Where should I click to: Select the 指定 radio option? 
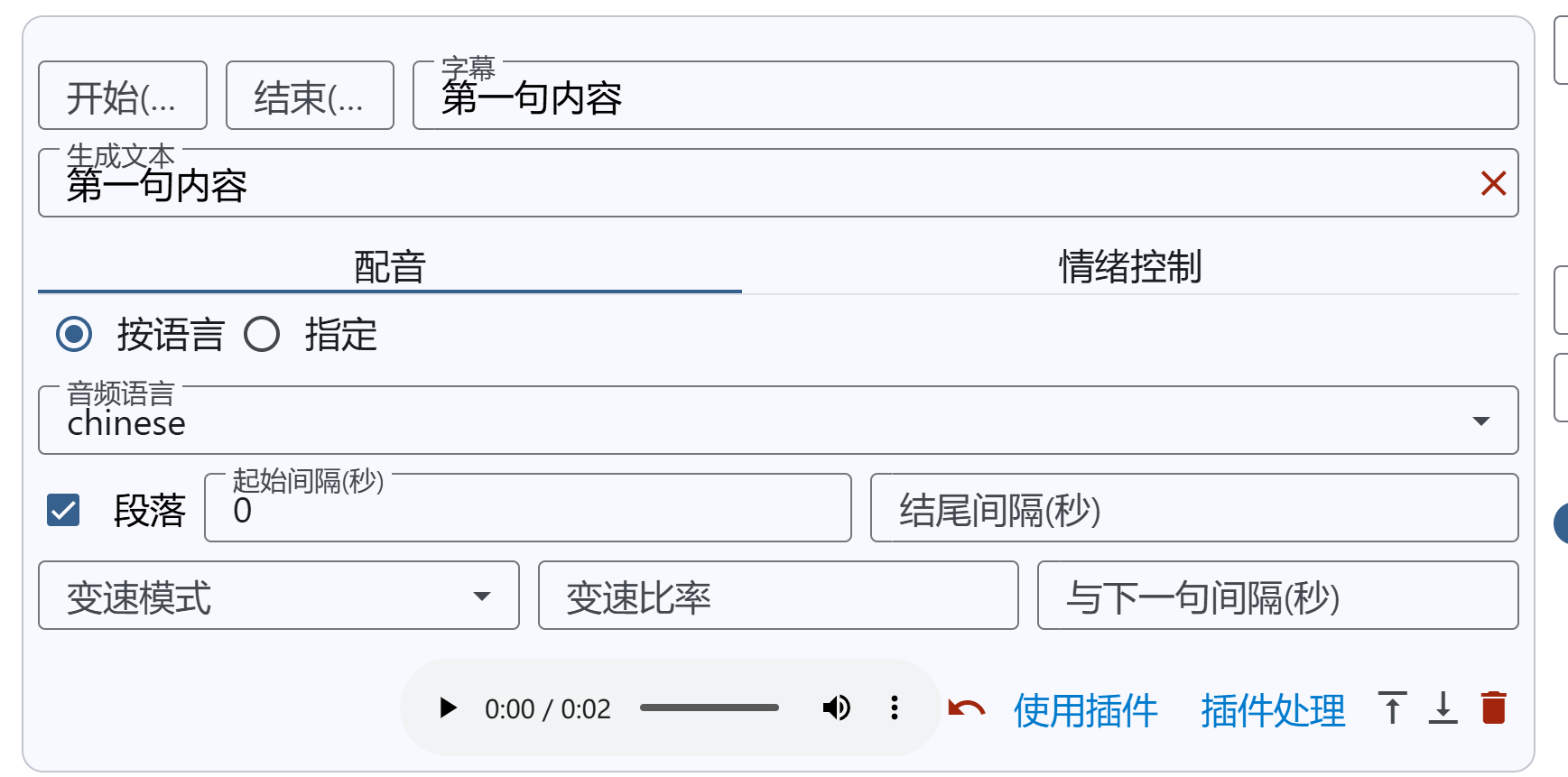point(262,334)
